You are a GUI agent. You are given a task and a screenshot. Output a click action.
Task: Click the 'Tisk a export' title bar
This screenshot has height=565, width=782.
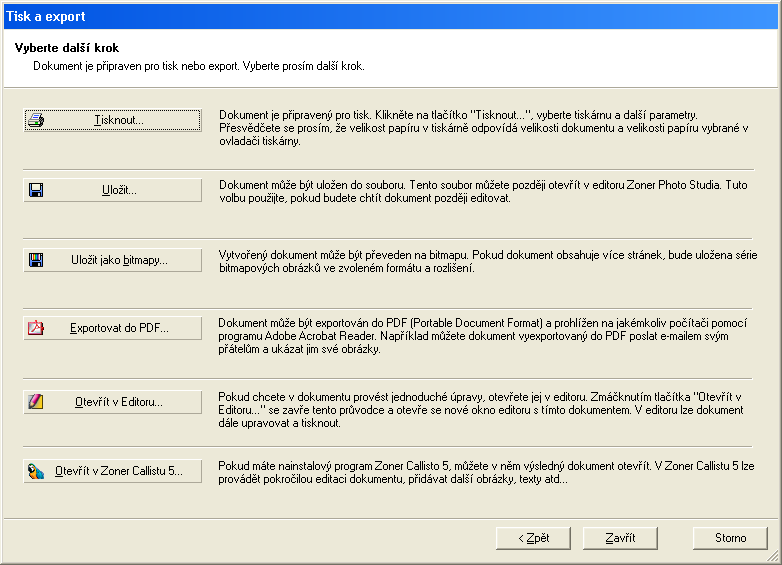[391, 16]
